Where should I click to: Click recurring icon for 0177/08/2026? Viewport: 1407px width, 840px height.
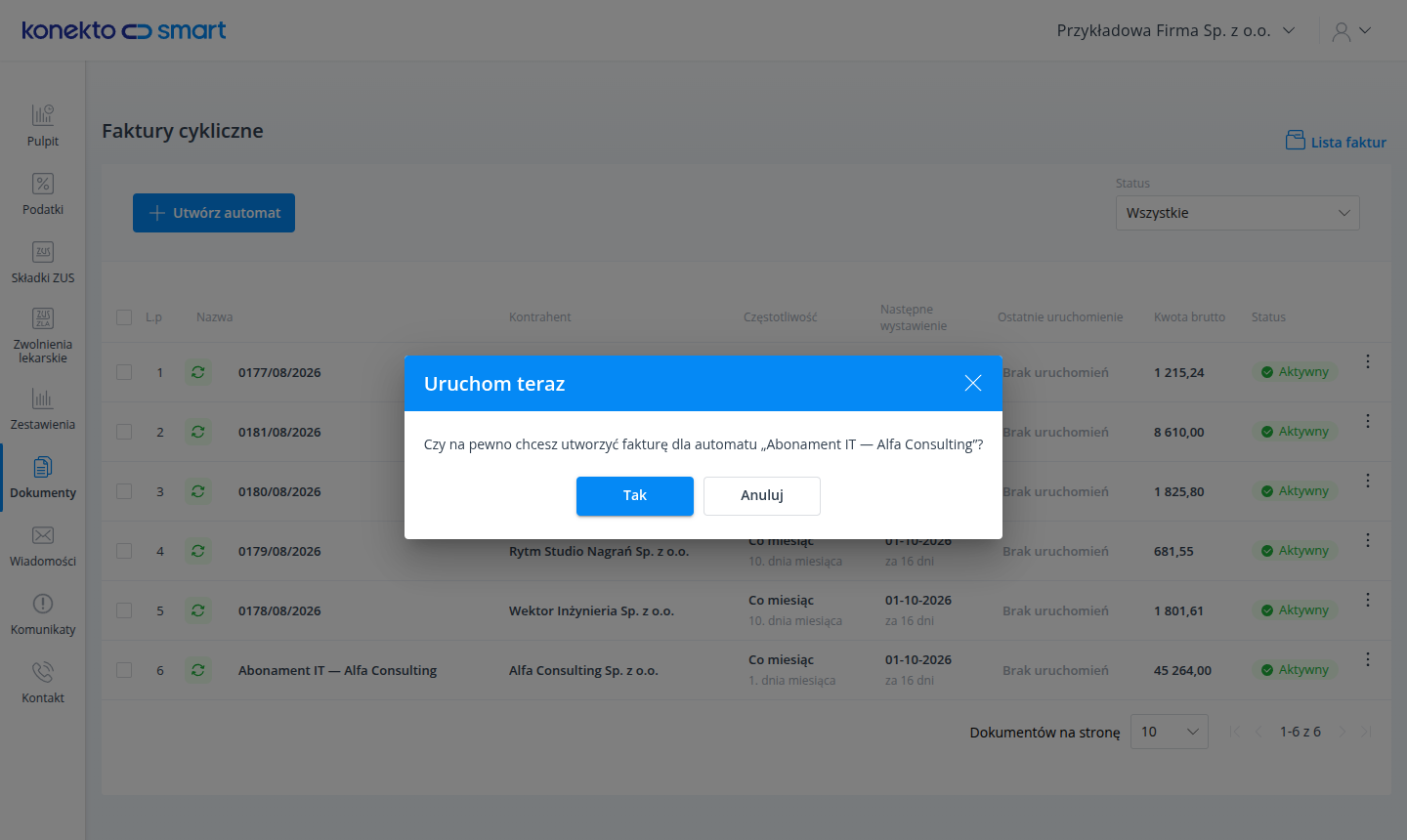coord(198,372)
